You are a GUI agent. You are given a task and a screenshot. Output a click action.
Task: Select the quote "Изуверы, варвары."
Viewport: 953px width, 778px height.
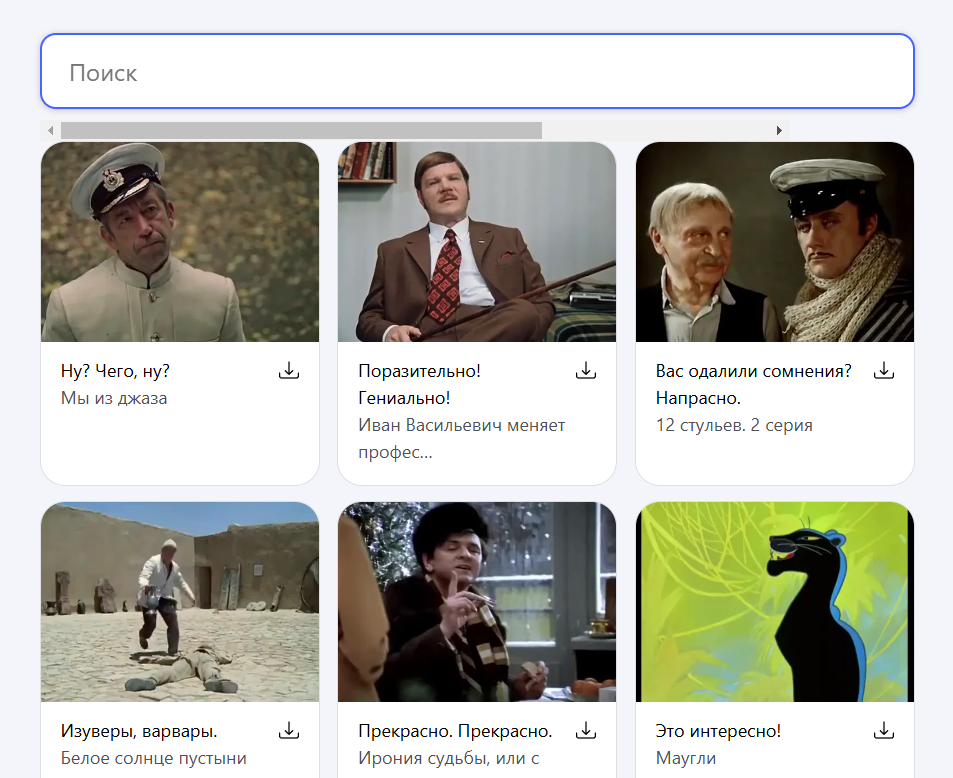139,731
